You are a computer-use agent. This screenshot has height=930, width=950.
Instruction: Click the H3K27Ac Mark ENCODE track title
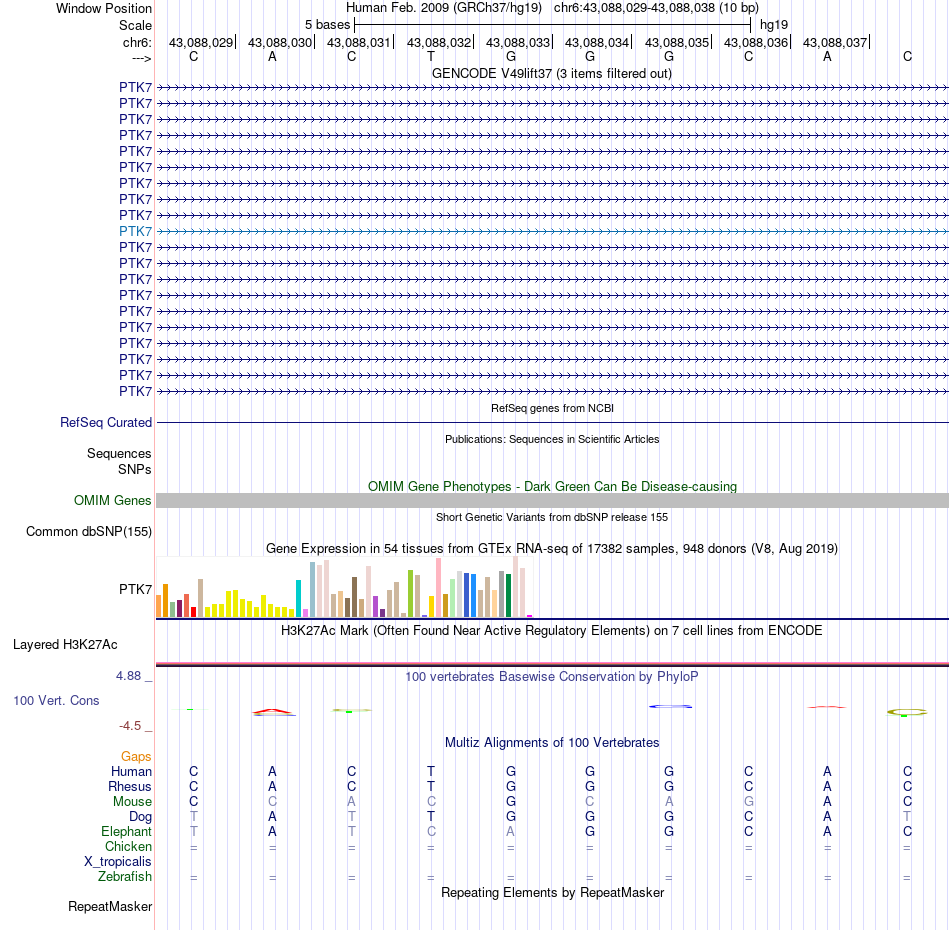552,630
